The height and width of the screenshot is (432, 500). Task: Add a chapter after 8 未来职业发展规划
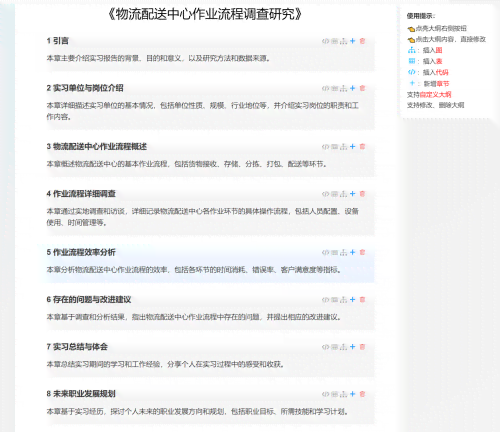tap(353, 394)
